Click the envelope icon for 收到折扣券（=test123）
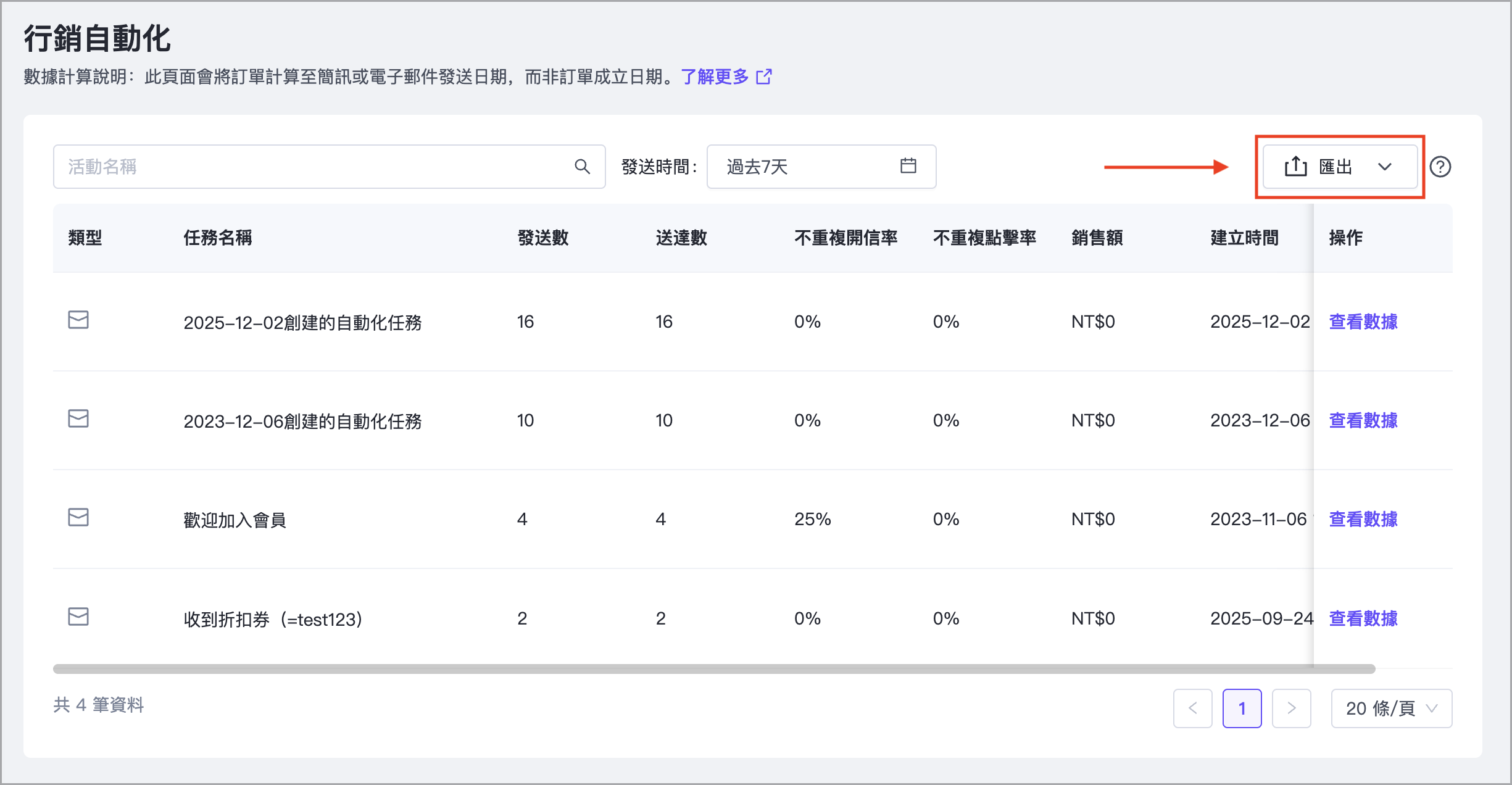 point(78,617)
